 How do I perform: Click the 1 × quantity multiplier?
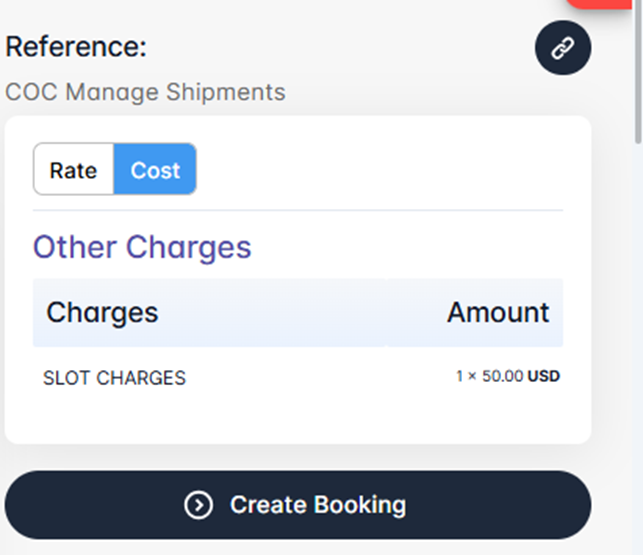tap(467, 377)
